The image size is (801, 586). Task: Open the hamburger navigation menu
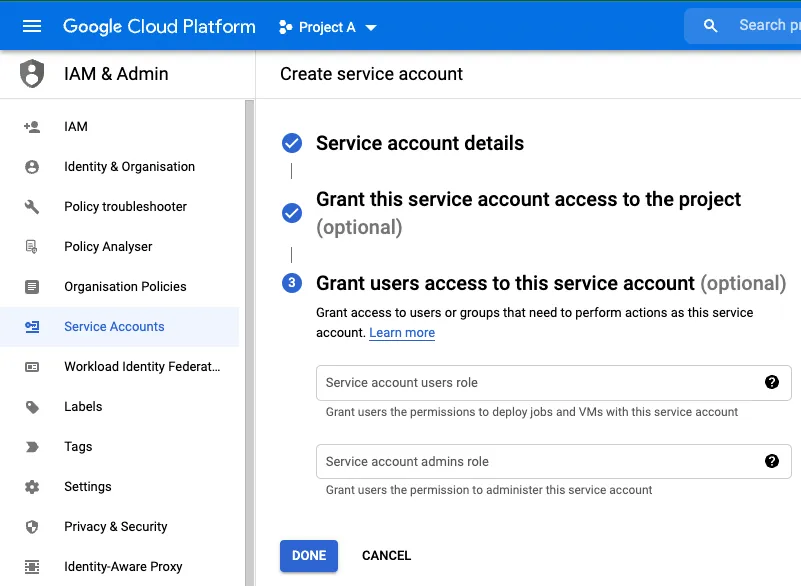tap(32, 26)
